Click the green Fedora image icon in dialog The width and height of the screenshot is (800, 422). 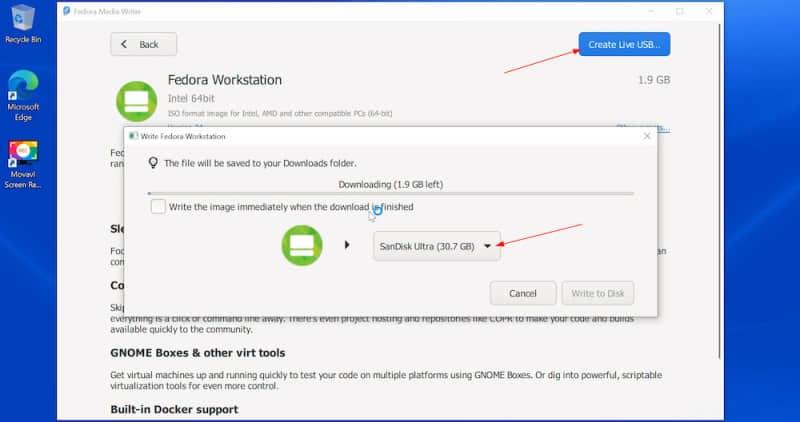click(x=301, y=245)
